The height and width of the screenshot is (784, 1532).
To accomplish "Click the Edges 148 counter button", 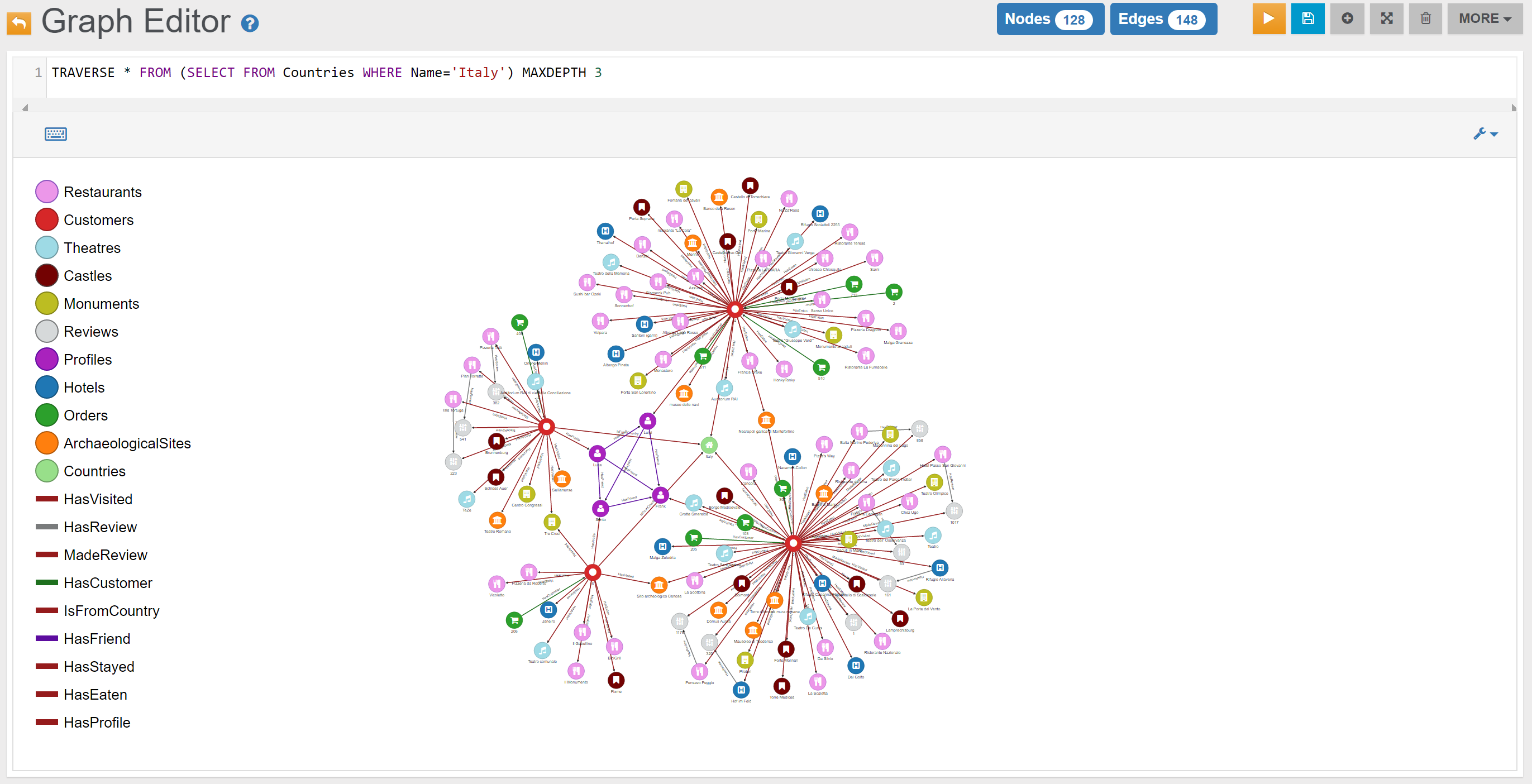I will (x=1163, y=19).
